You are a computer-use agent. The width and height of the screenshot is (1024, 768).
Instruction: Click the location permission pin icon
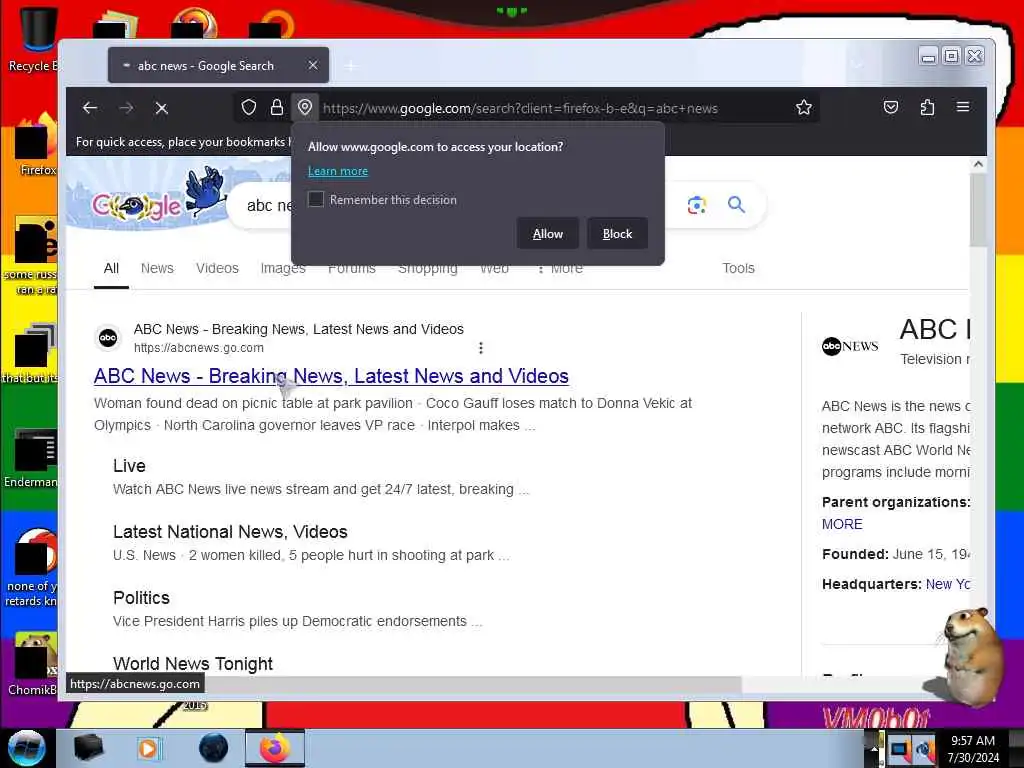(305, 107)
